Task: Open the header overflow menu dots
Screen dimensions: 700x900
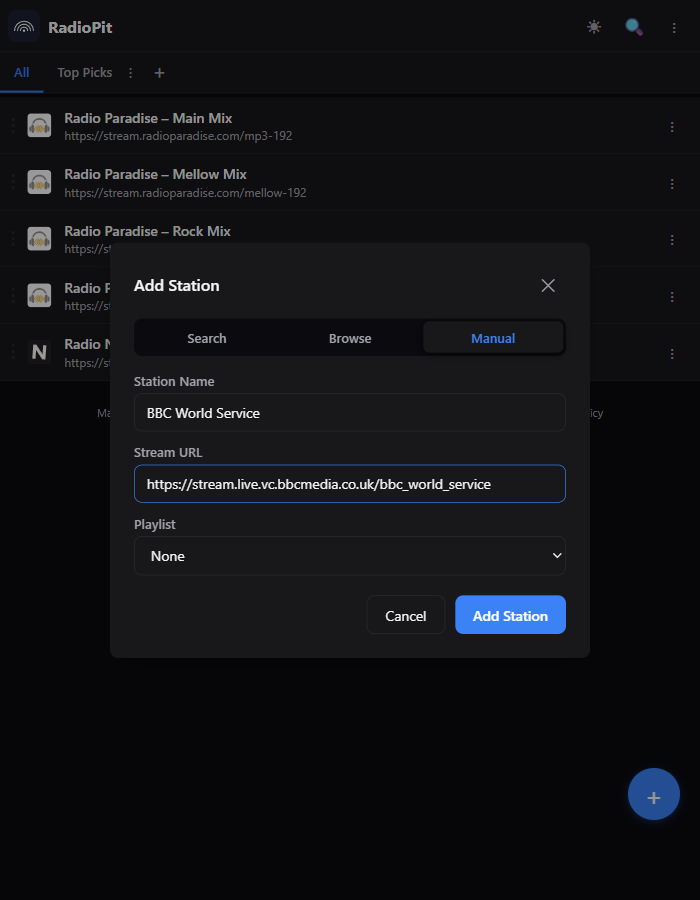Action: (674, 28)
